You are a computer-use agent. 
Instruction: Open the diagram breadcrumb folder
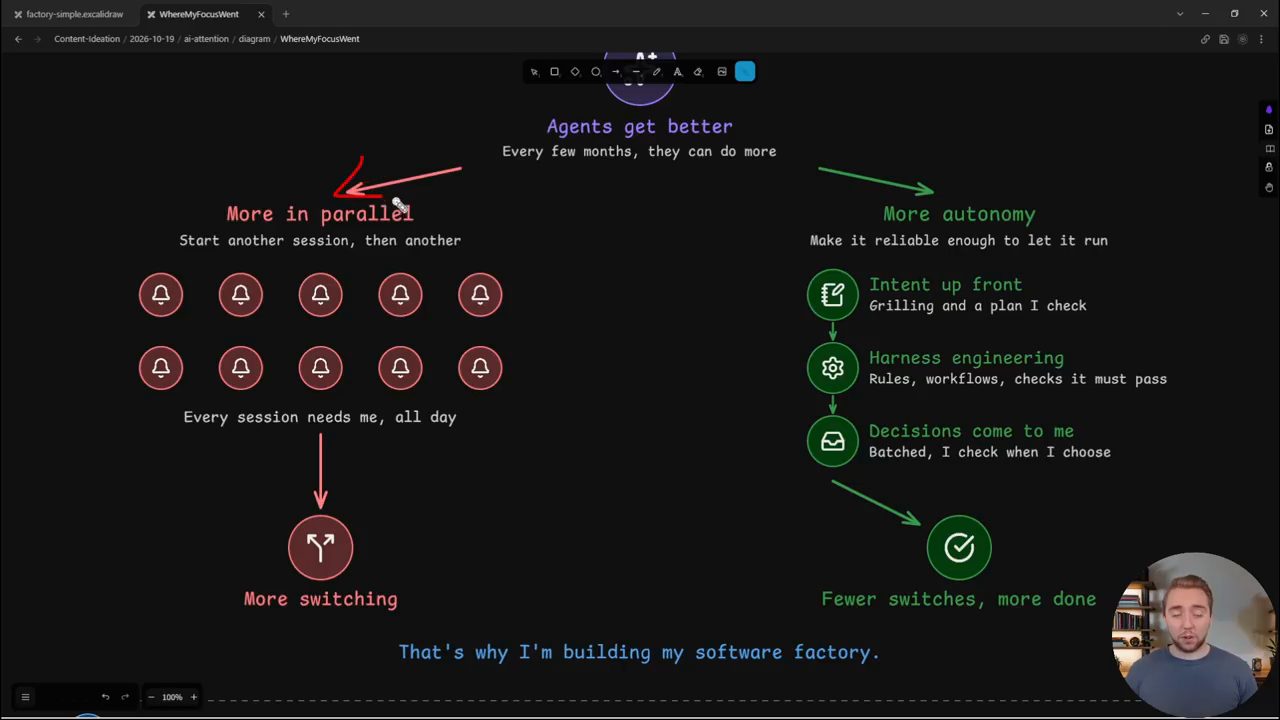[254, 39]
